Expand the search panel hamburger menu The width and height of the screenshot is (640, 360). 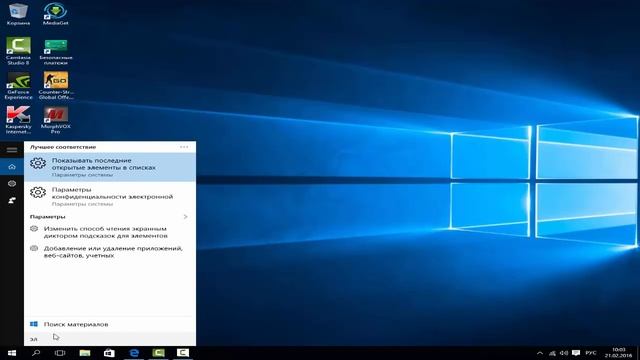click(x=12, y=150)
